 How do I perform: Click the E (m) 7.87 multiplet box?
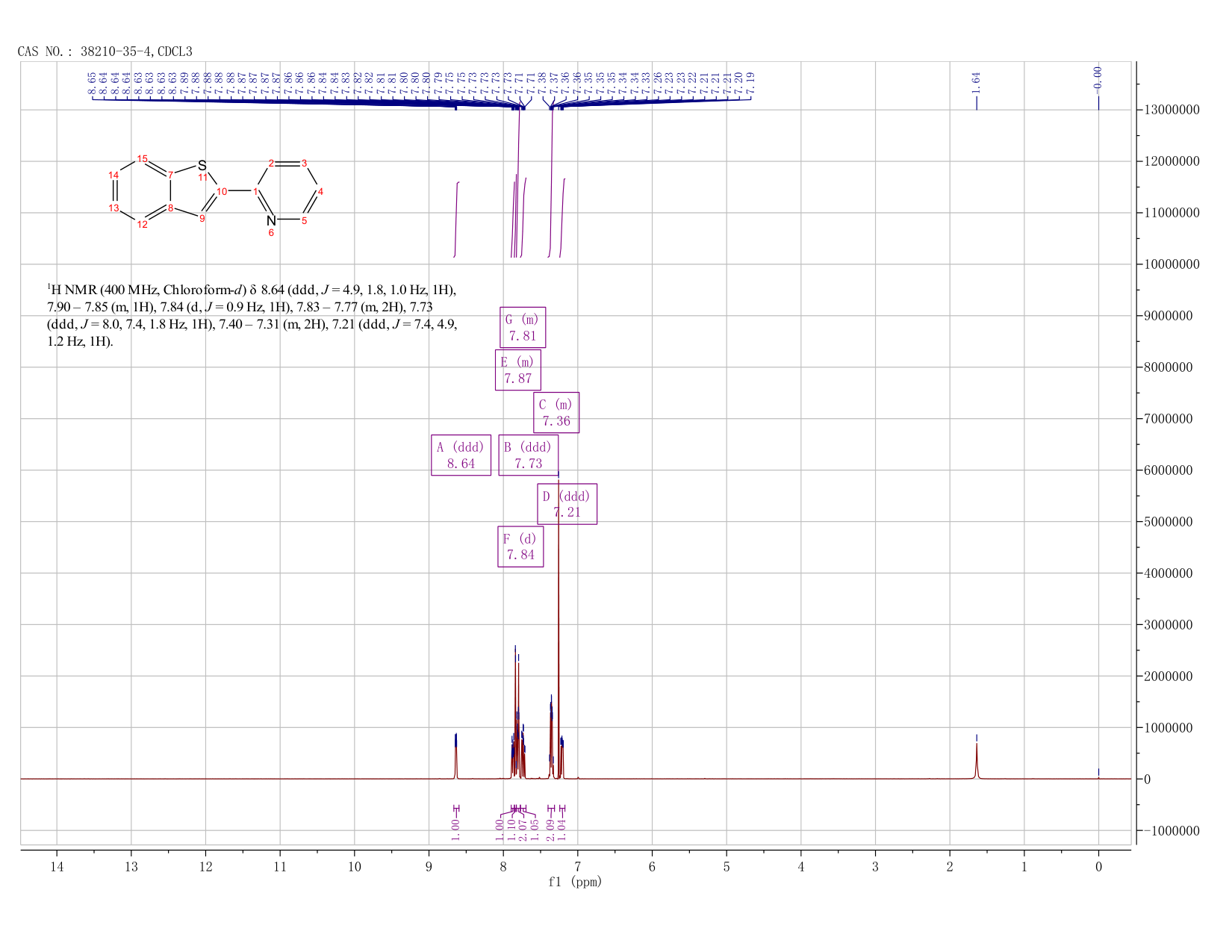(x=517, y=370)
